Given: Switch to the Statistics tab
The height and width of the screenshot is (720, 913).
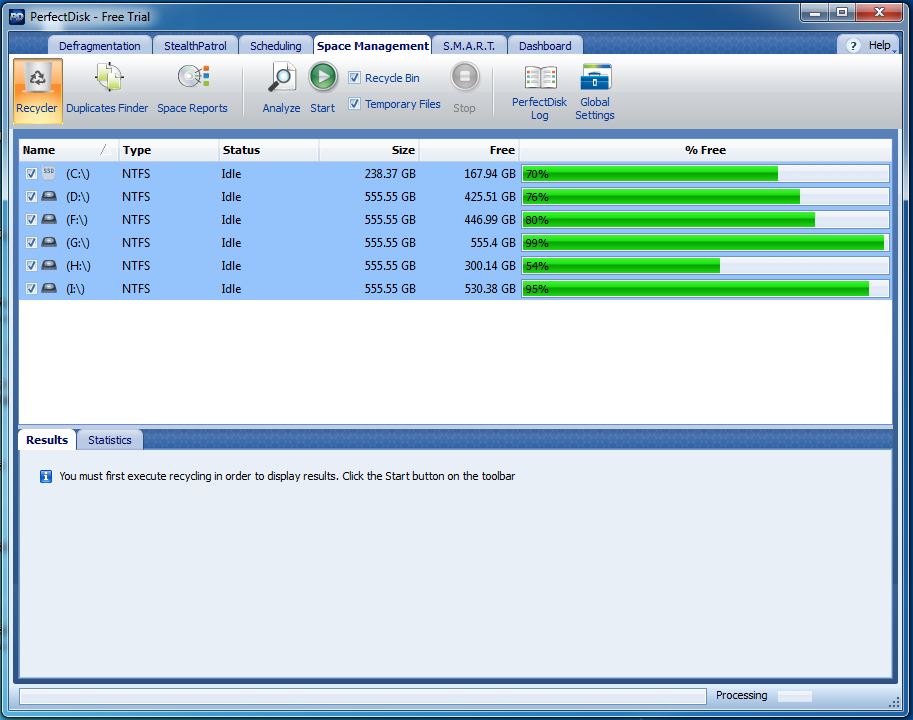Looking at the screenshot, I should [109, 440].
